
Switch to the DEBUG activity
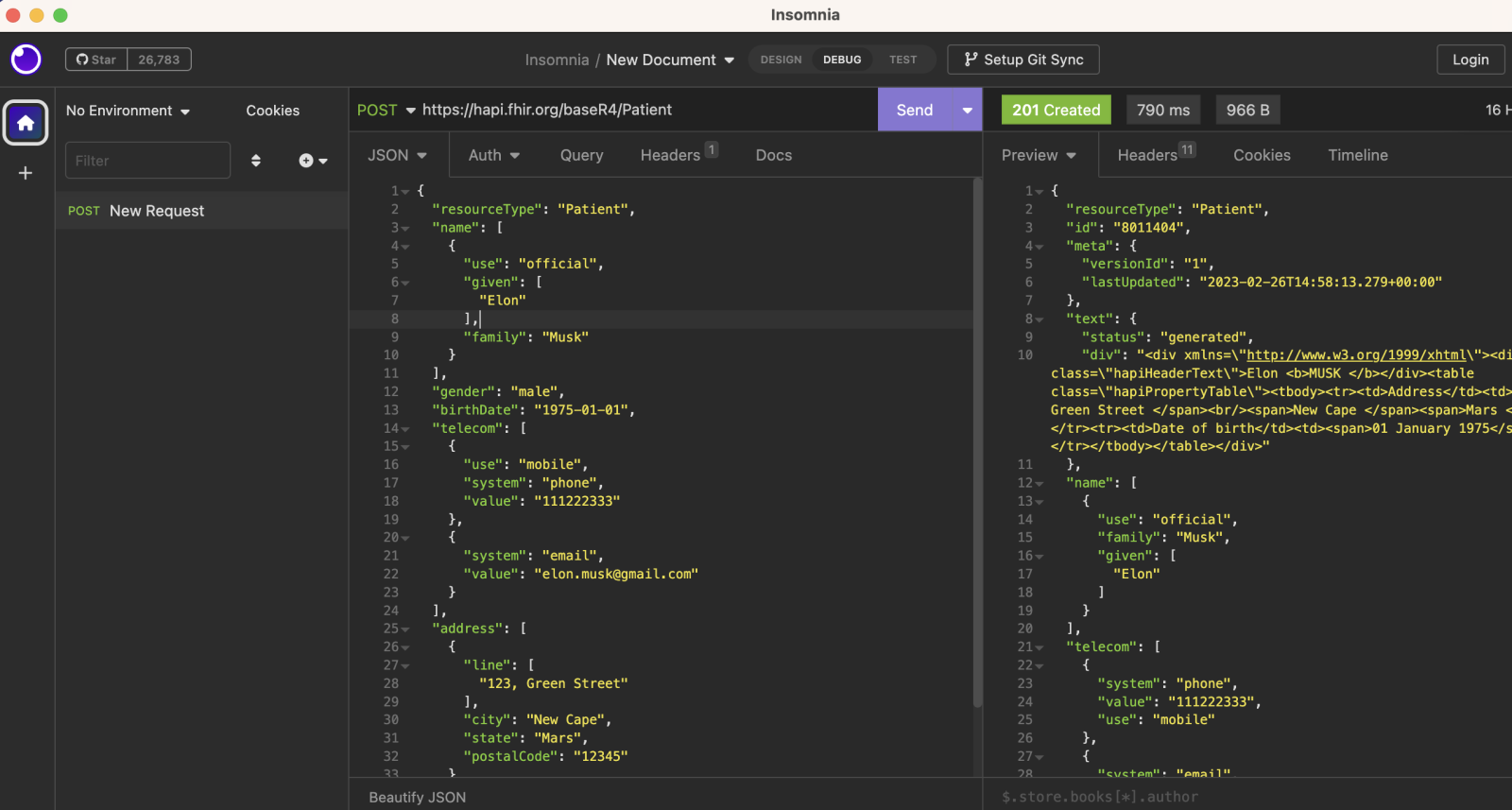[x=842, y=60]
